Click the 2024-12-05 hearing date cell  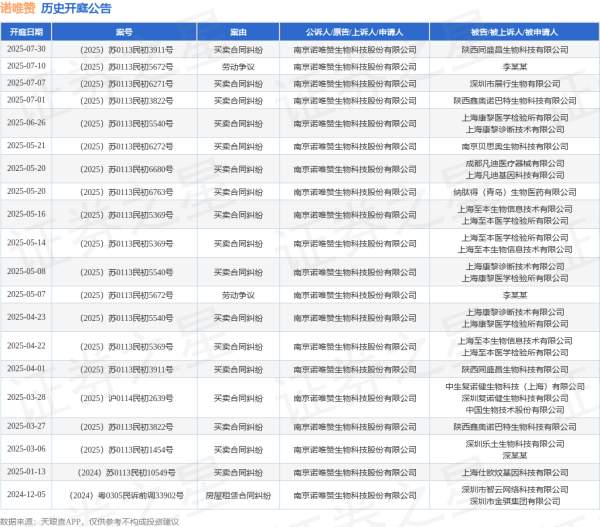click(x=27, y=495)
